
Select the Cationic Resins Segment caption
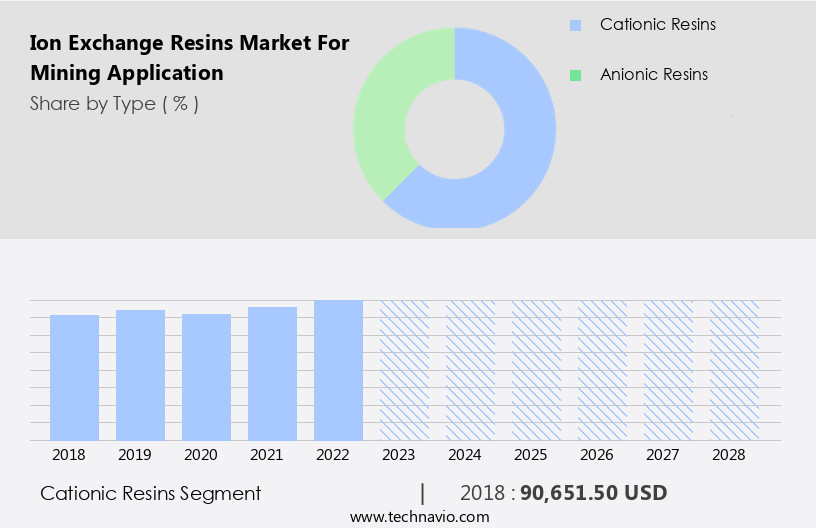coord(150,493)
